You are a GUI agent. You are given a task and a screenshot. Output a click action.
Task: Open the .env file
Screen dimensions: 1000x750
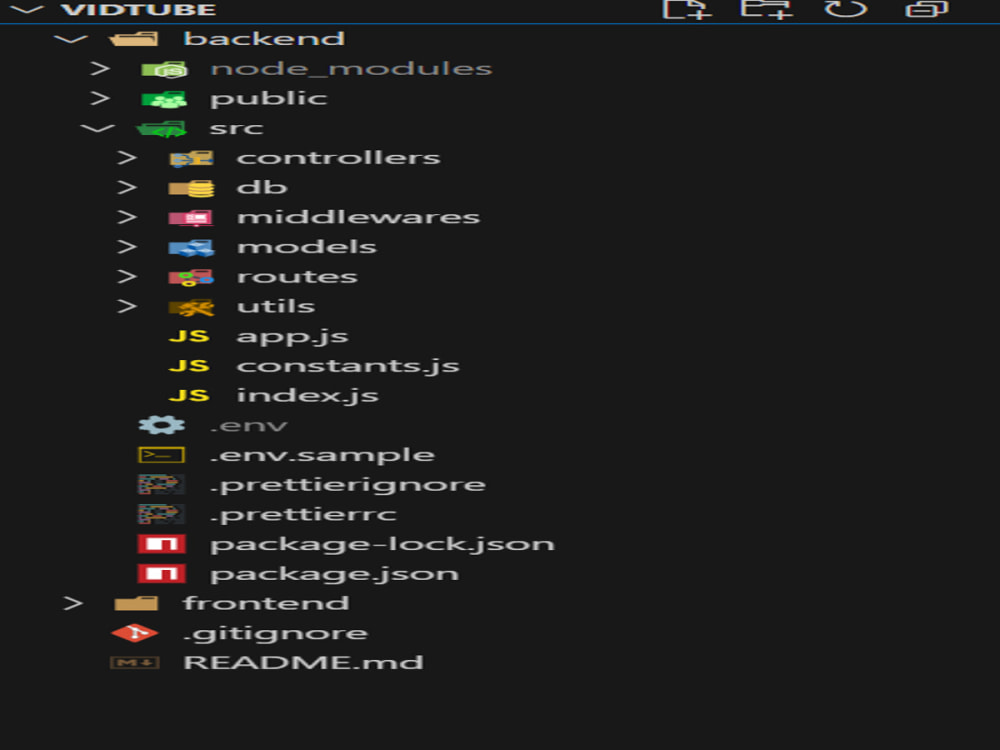coord(249,426)
